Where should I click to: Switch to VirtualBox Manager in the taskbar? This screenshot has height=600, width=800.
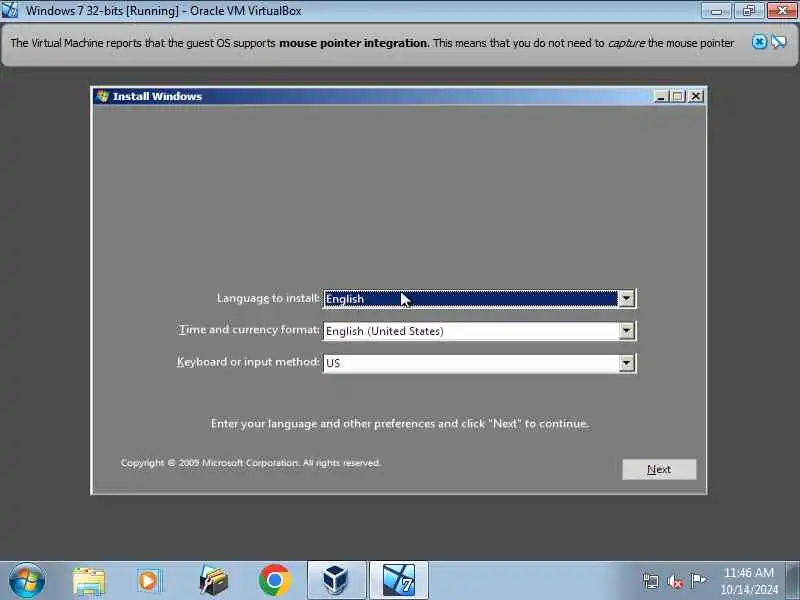pos(337,580)
